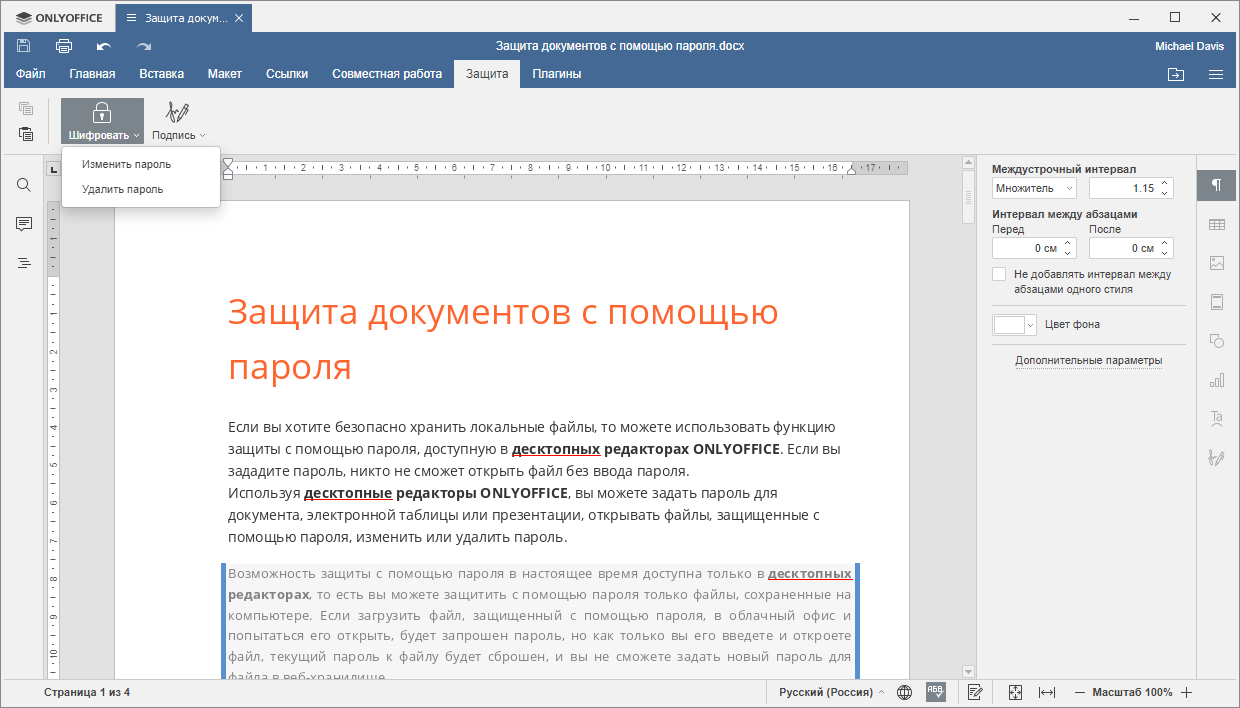Open the Navigation headings panel icon

pyautogui.click(x=24, y=263)
